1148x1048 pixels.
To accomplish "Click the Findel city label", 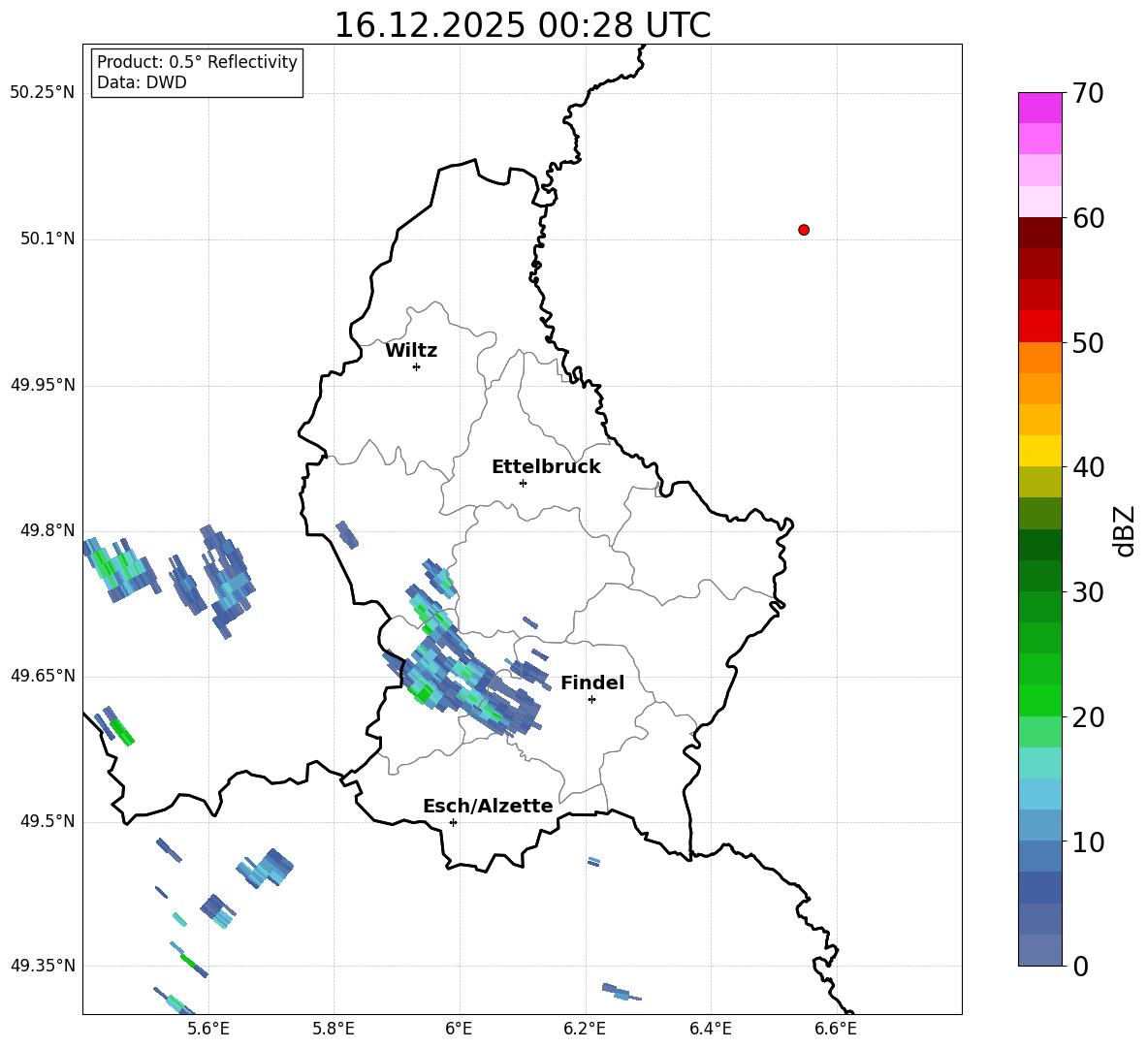I will (592, 683).
